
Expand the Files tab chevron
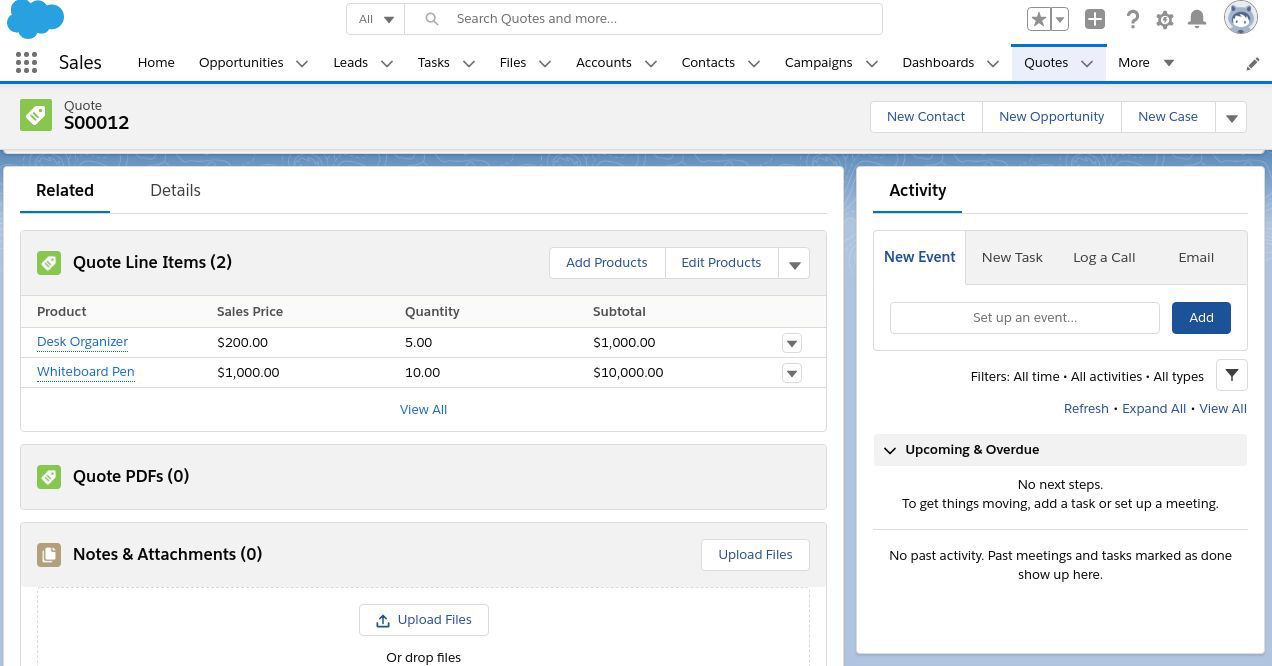[x=545, y=63]
